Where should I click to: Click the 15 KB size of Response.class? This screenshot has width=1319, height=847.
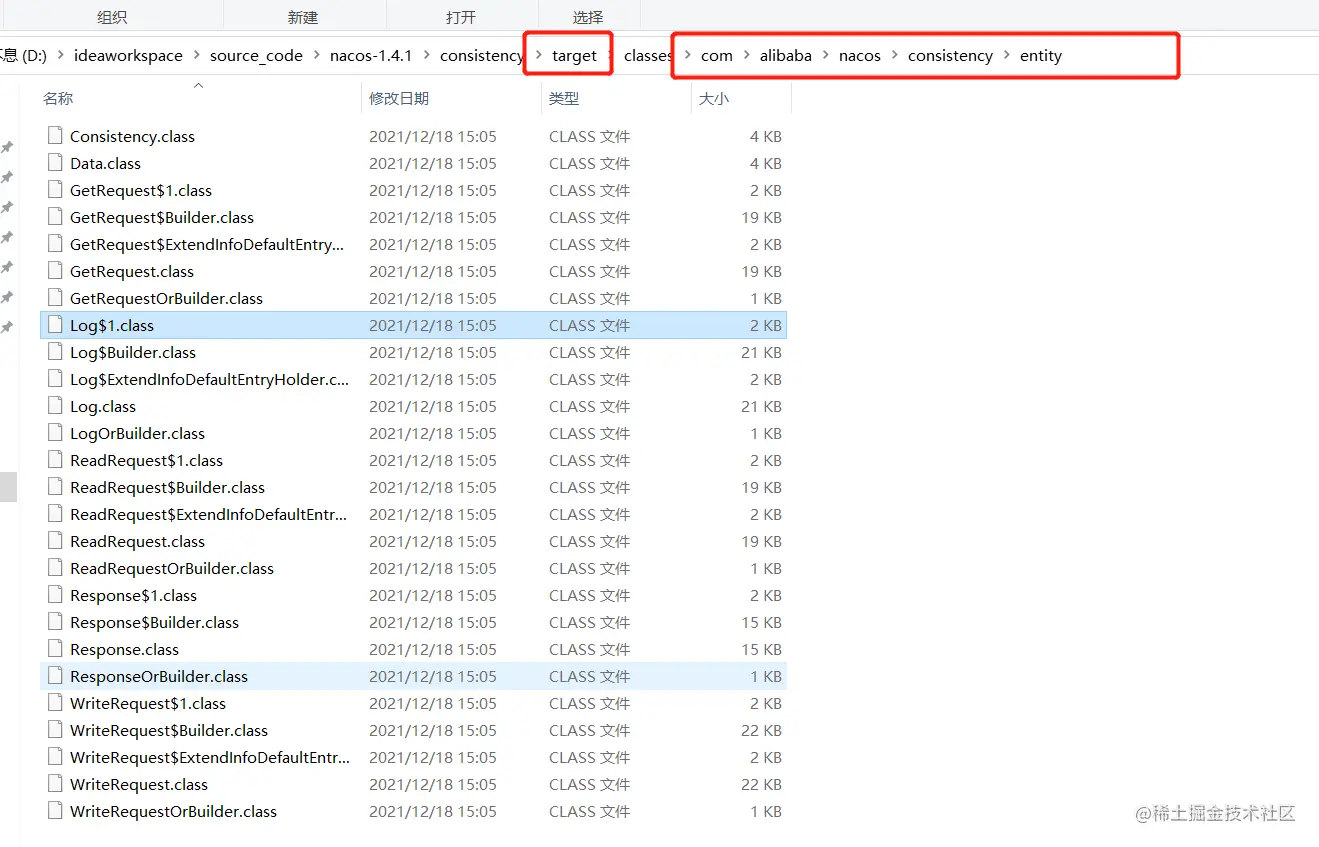(762, 649)
